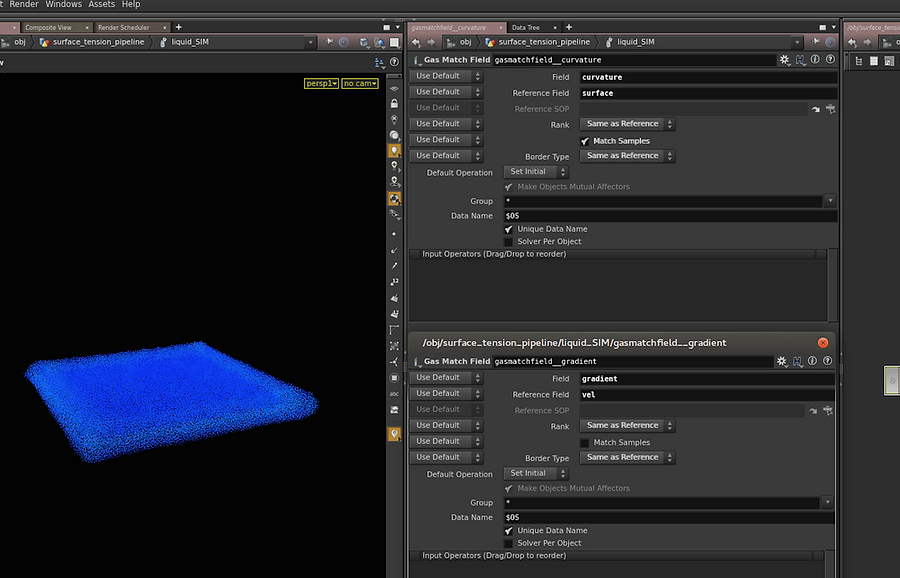Open help for gasmatchfield__curvature node
This screenshot has height=578, width=900.
(x=830, y=59)
